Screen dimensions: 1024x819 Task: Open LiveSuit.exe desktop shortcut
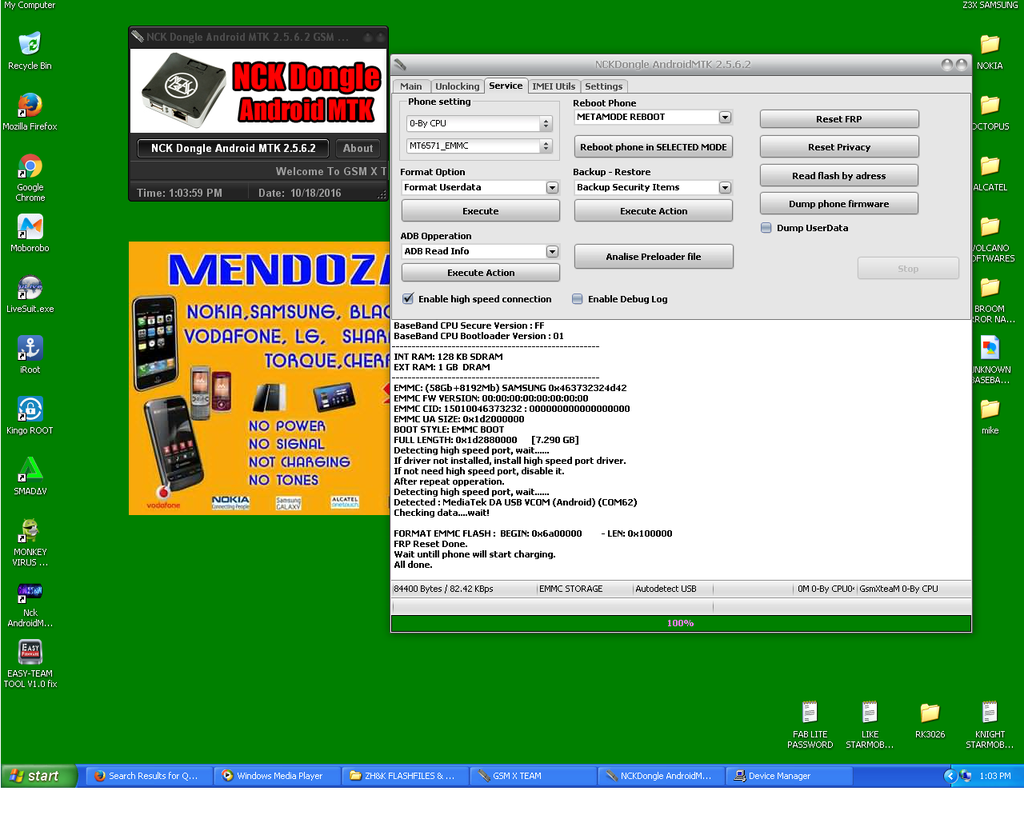pos(30,289)
